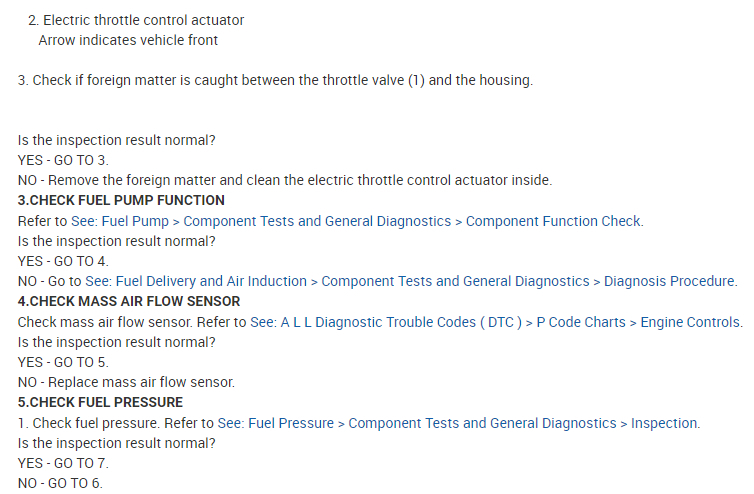Click the "YES - GO TO 4." line

pyautogui.click(x=63, y=261)
